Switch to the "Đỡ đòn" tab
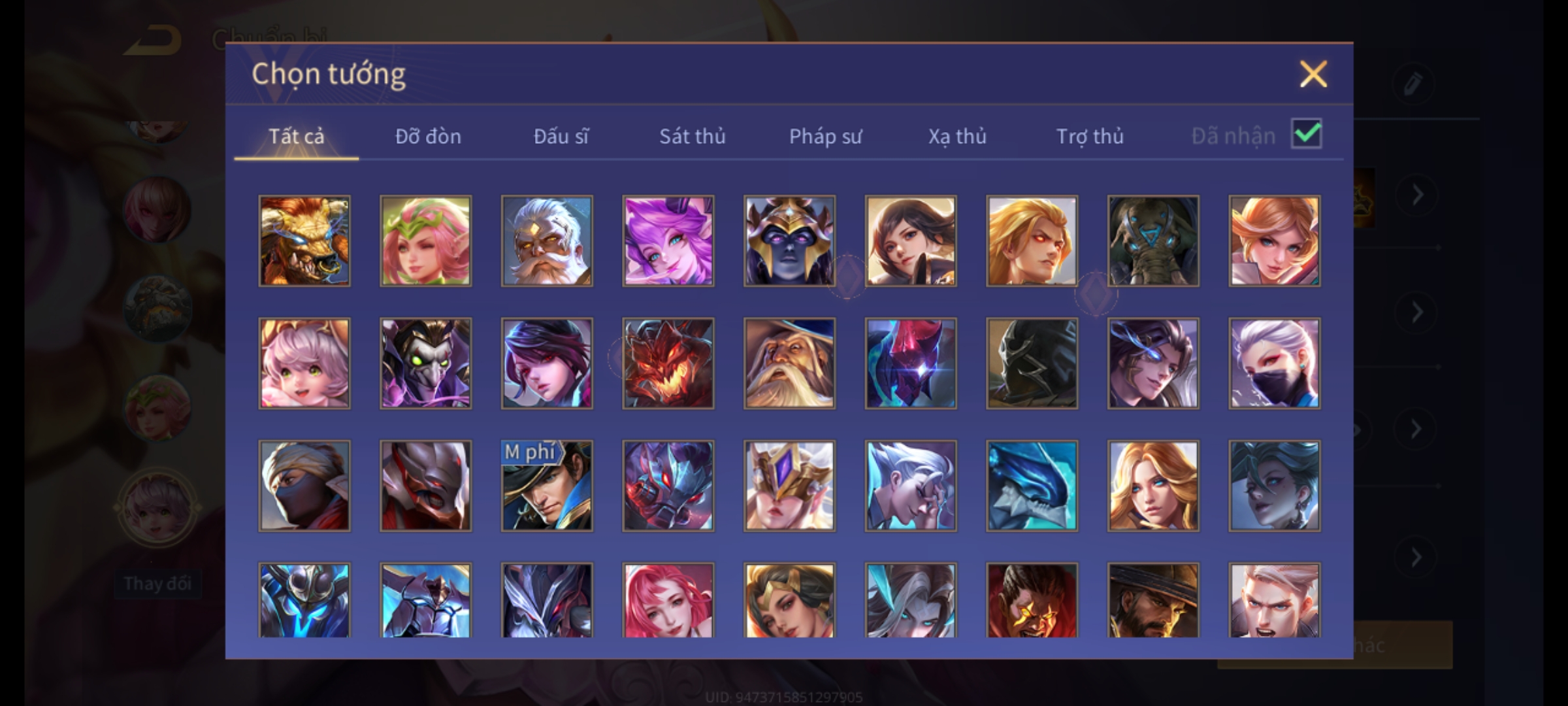This screenshot has height=706, width=1568. [x=429, y=136]
